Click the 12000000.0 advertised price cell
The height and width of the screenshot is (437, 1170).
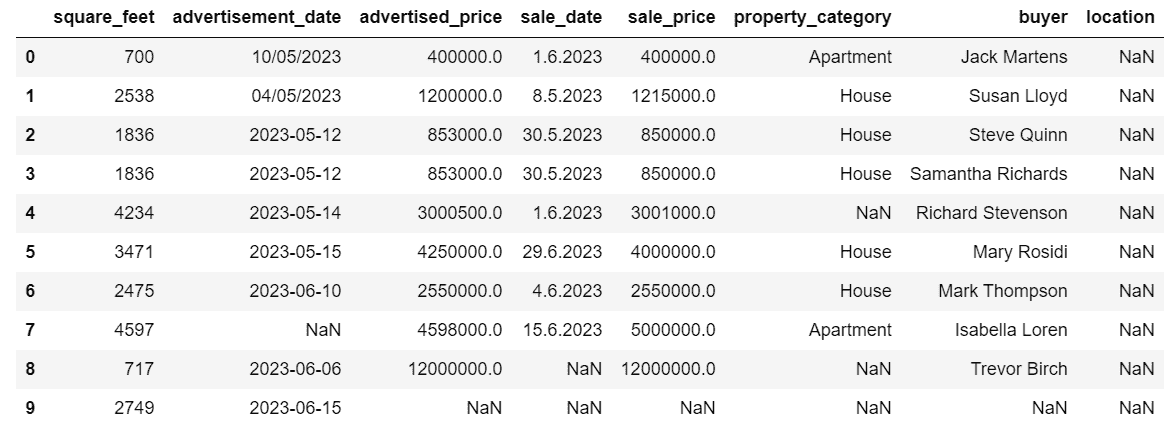pyautogui.click(x=455, y=369)
